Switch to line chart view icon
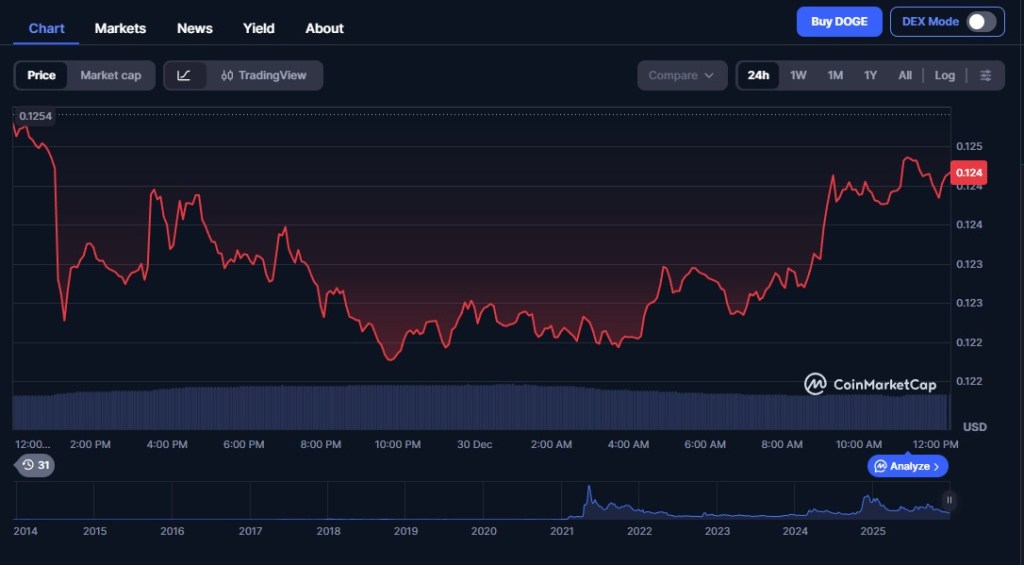 click(184, 75)
